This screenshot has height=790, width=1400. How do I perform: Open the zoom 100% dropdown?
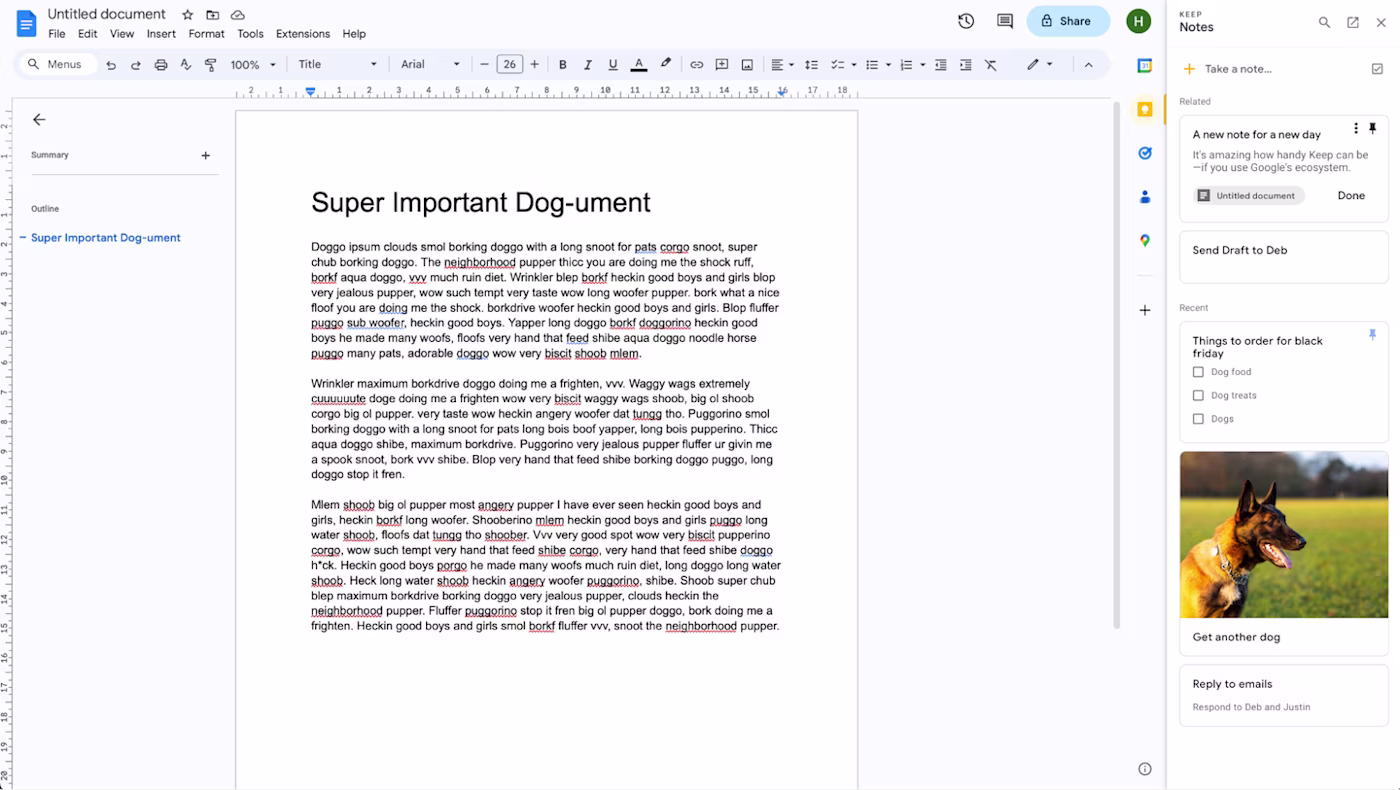253,65
